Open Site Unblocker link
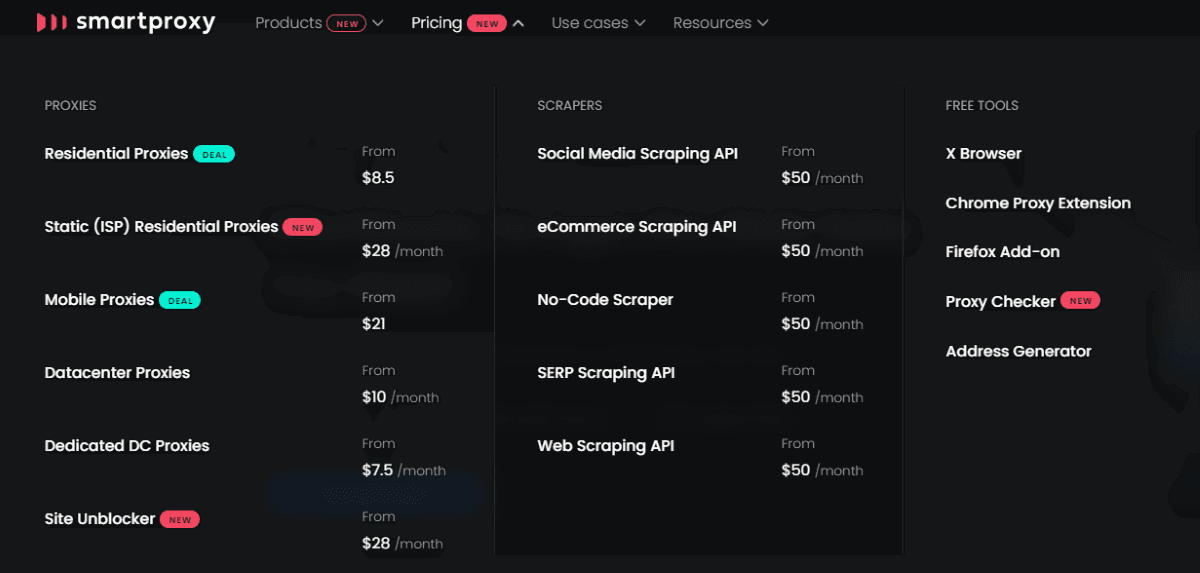The width and height of the screenshot is (1200, 573). point(100,519)
